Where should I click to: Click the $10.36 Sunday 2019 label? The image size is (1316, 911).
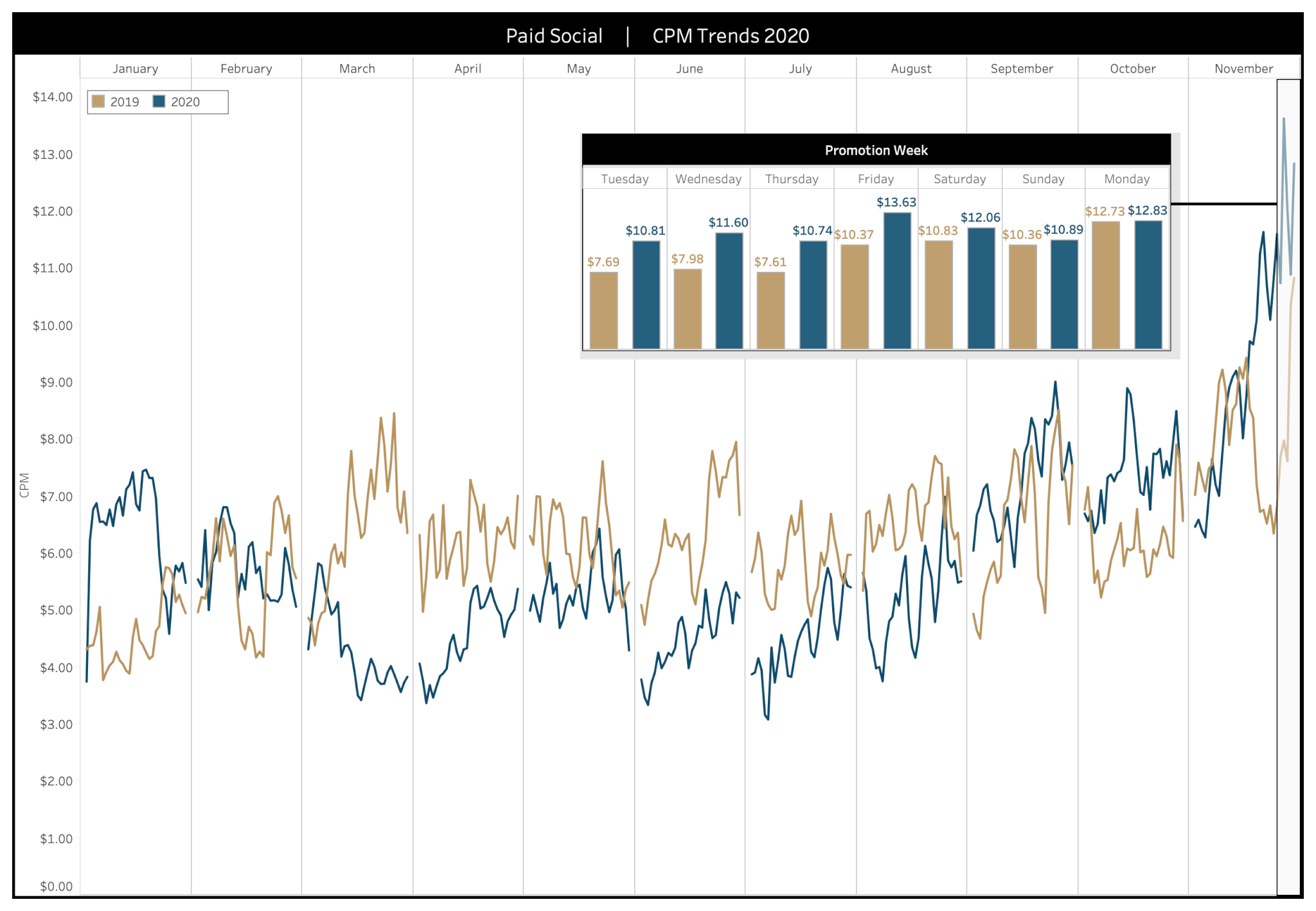1022,235
